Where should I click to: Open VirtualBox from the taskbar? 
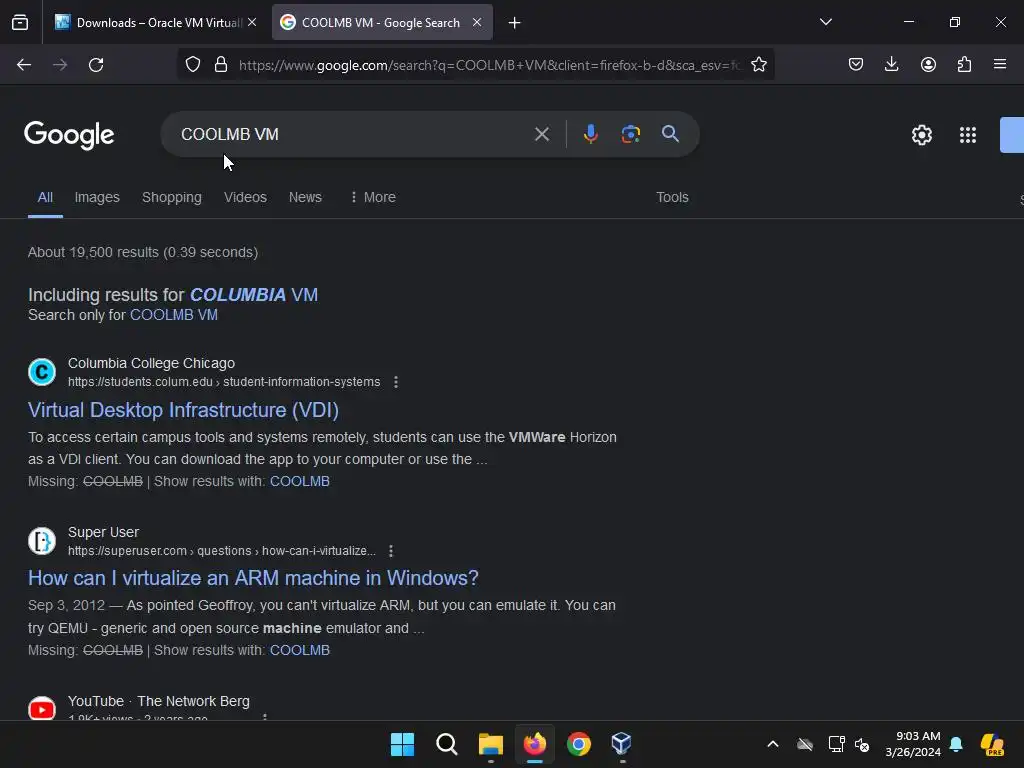[622, 744]
